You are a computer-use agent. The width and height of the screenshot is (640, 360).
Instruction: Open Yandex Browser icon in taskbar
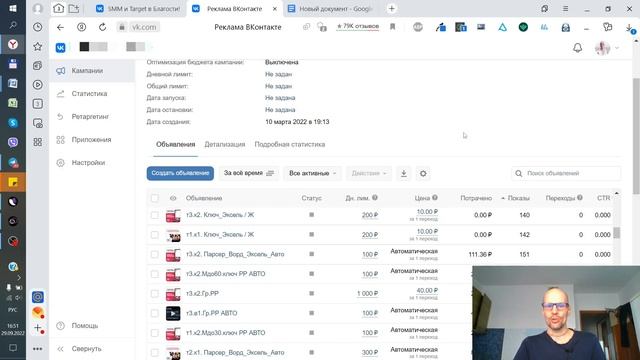coord(13,44)
